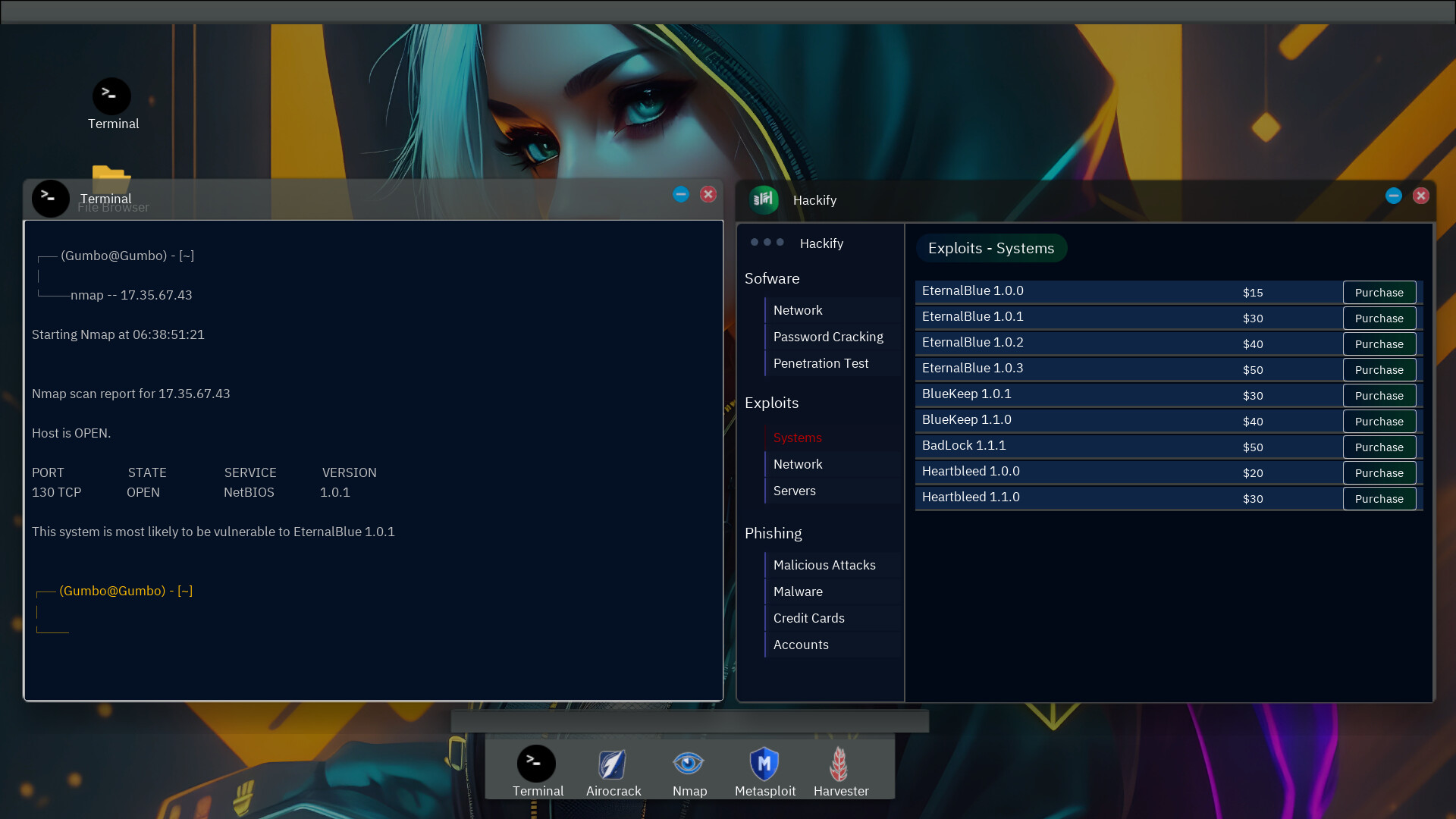This screenshot has height=819, width=1456.
Task: Toggle Systems under Exploits category
Action: [797, 437]
